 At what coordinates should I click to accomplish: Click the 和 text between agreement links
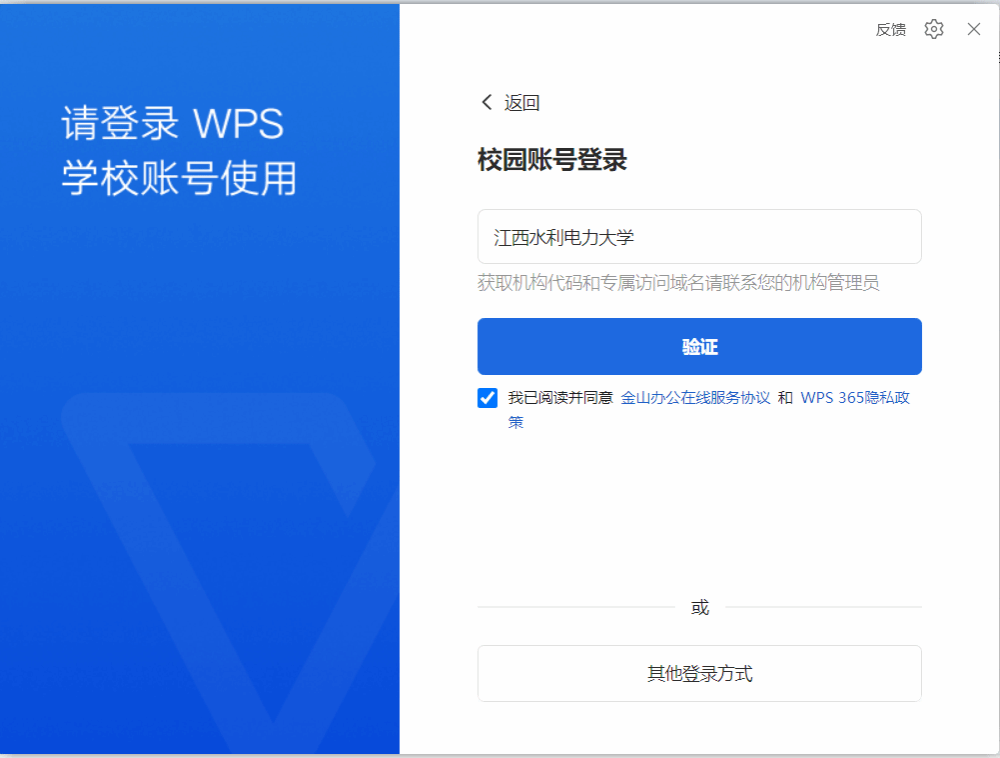tap(785, 398)
